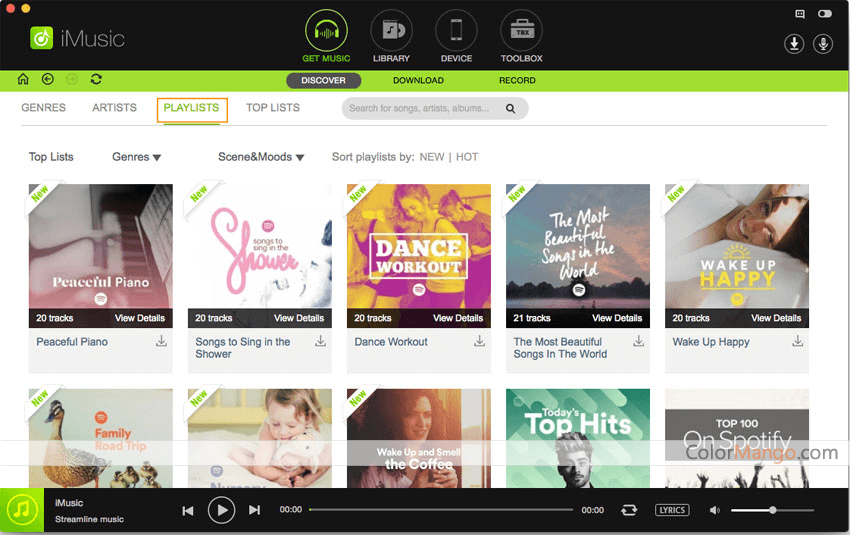Download the Wake Up Happy playlist

797,341
